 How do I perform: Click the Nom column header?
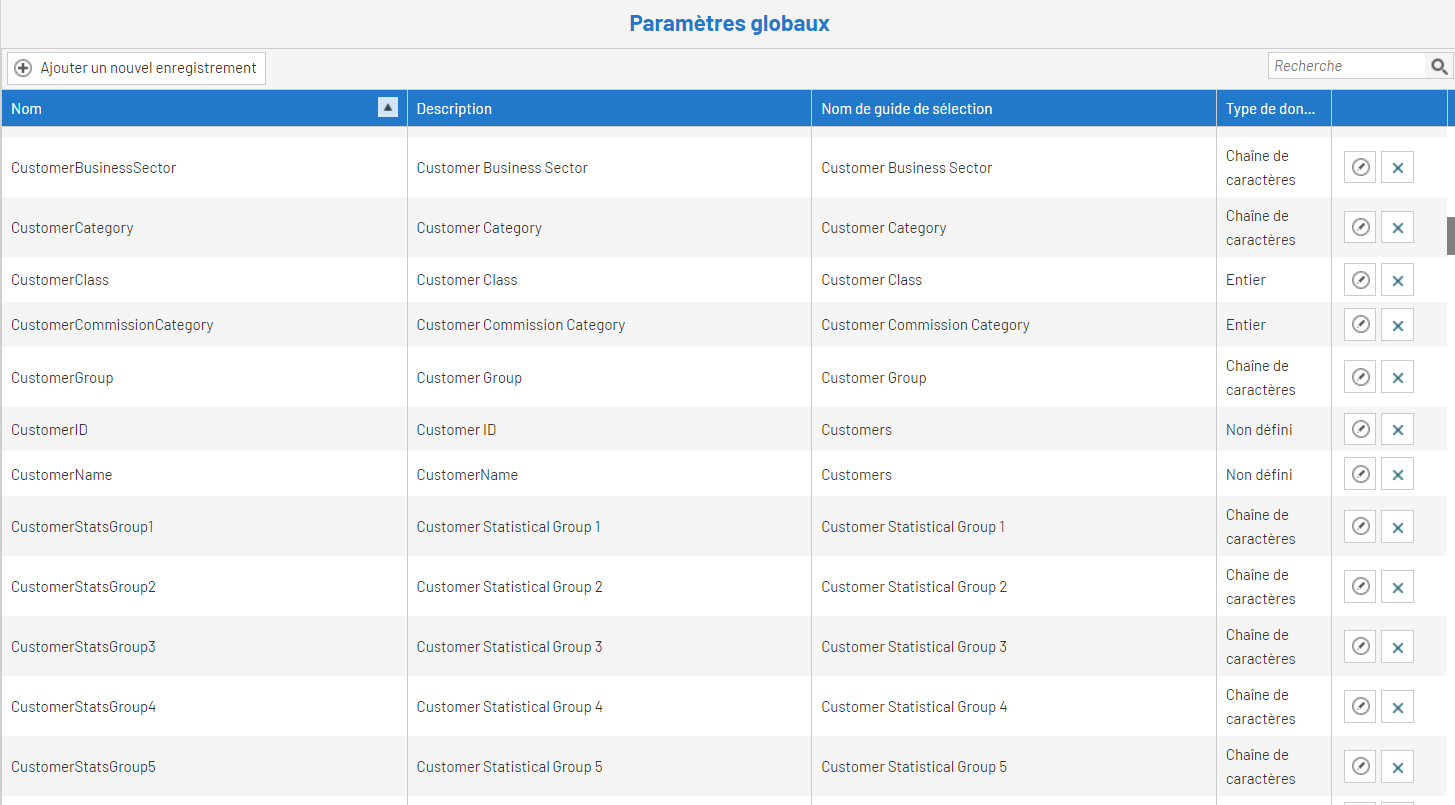pos(27,109)
